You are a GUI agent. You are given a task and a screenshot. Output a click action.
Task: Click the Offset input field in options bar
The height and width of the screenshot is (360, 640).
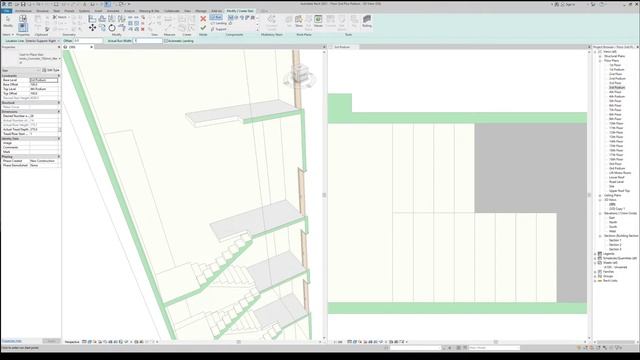88,41
